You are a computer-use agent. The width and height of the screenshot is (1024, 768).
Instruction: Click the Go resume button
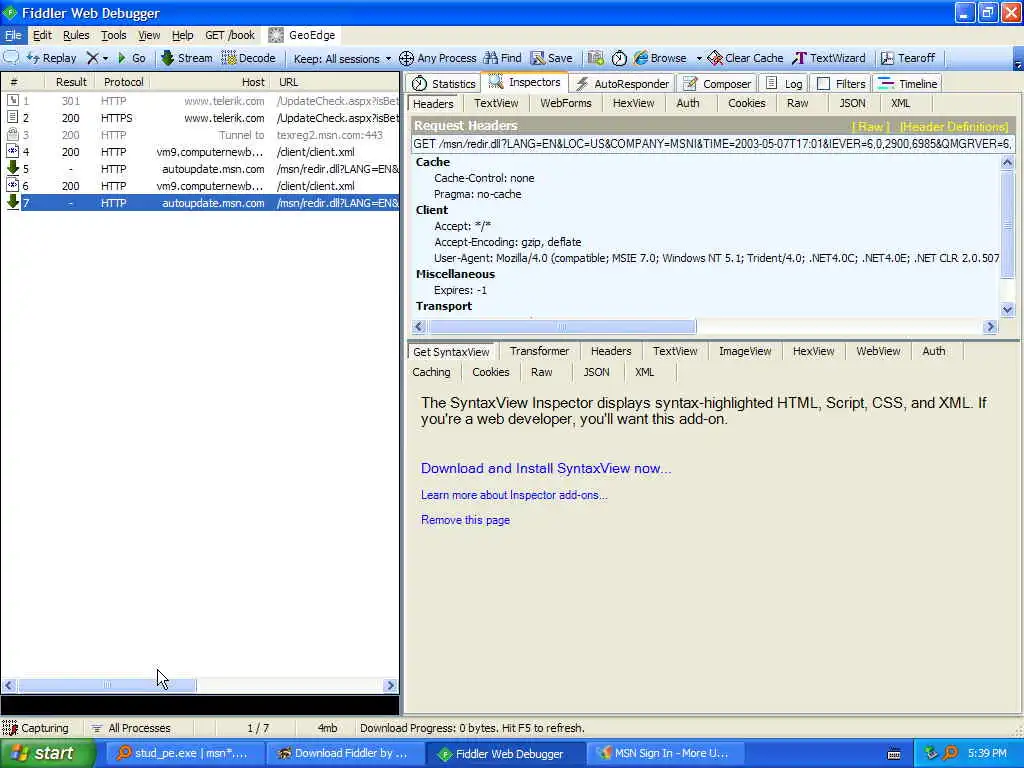tap(131, 58)
